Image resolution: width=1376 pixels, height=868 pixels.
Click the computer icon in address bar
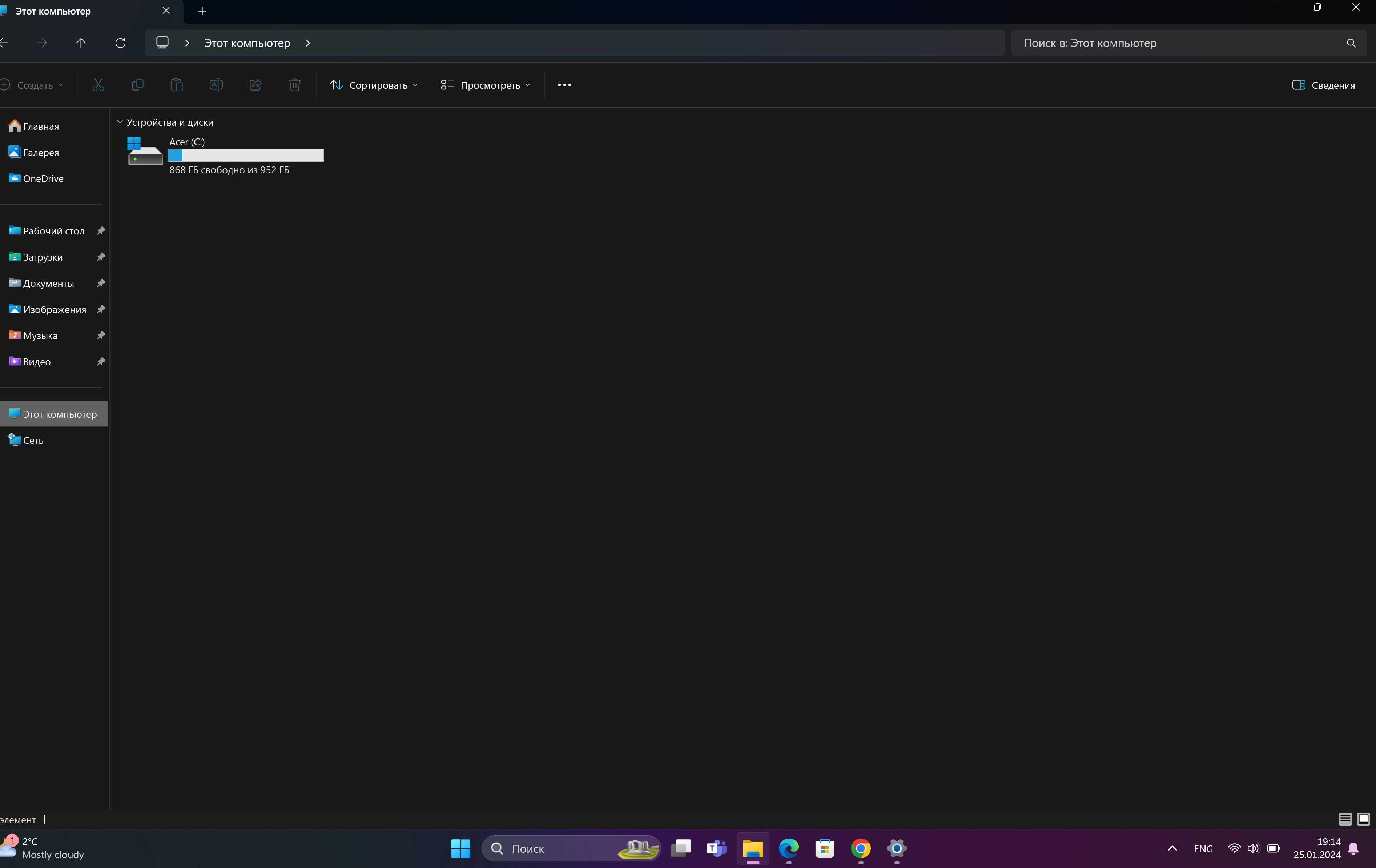(x=162, y=43)
